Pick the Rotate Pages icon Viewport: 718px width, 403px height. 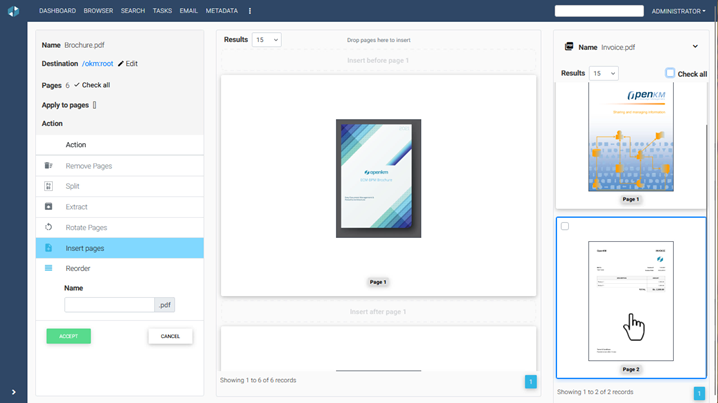[48, 227]
